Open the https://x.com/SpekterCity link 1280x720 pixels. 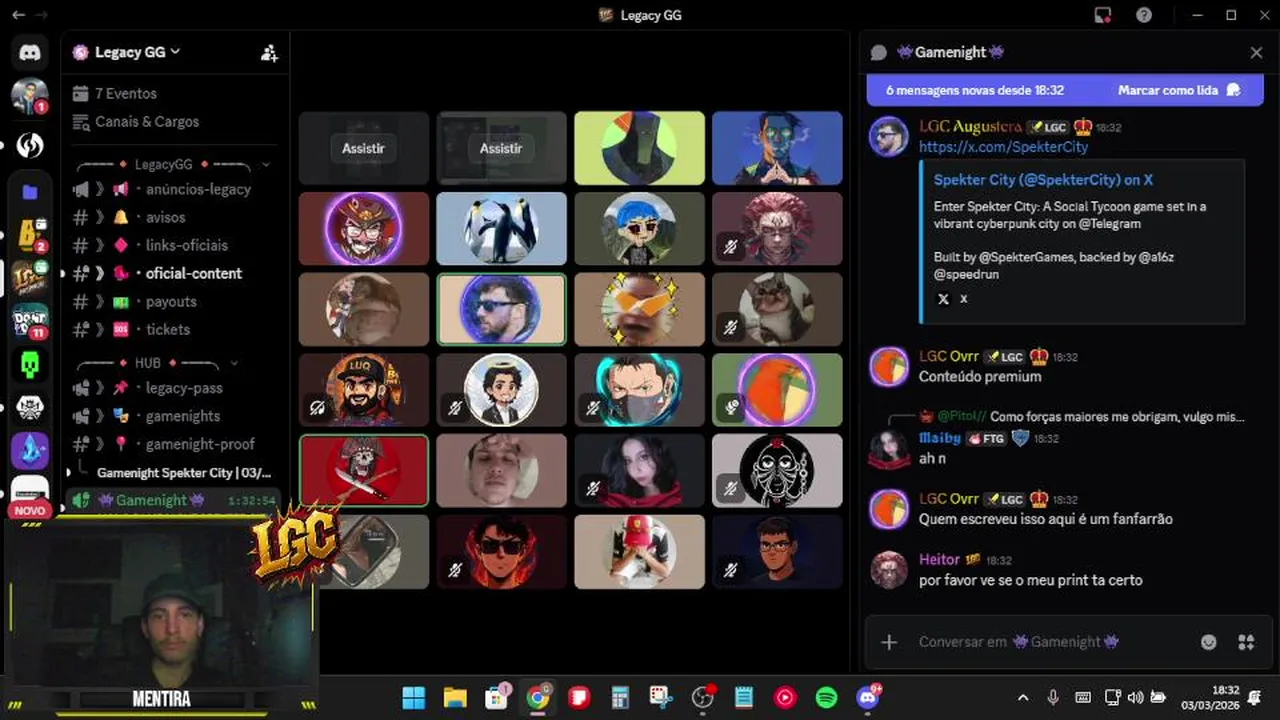(x=1003, y=147)
